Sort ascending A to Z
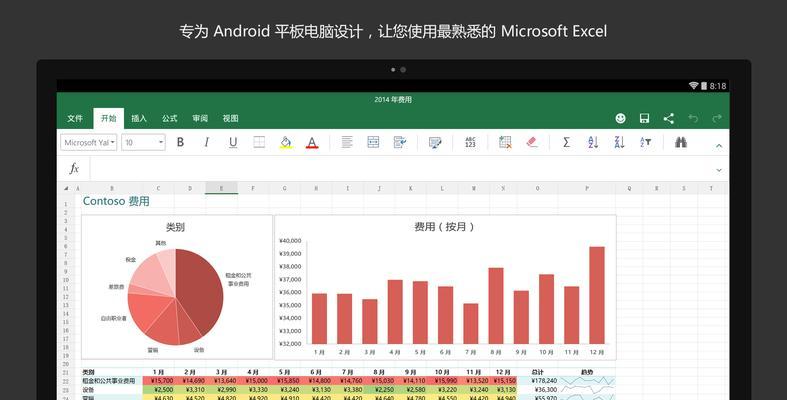The height and width of the screenshot is (400, 787). 593,143
